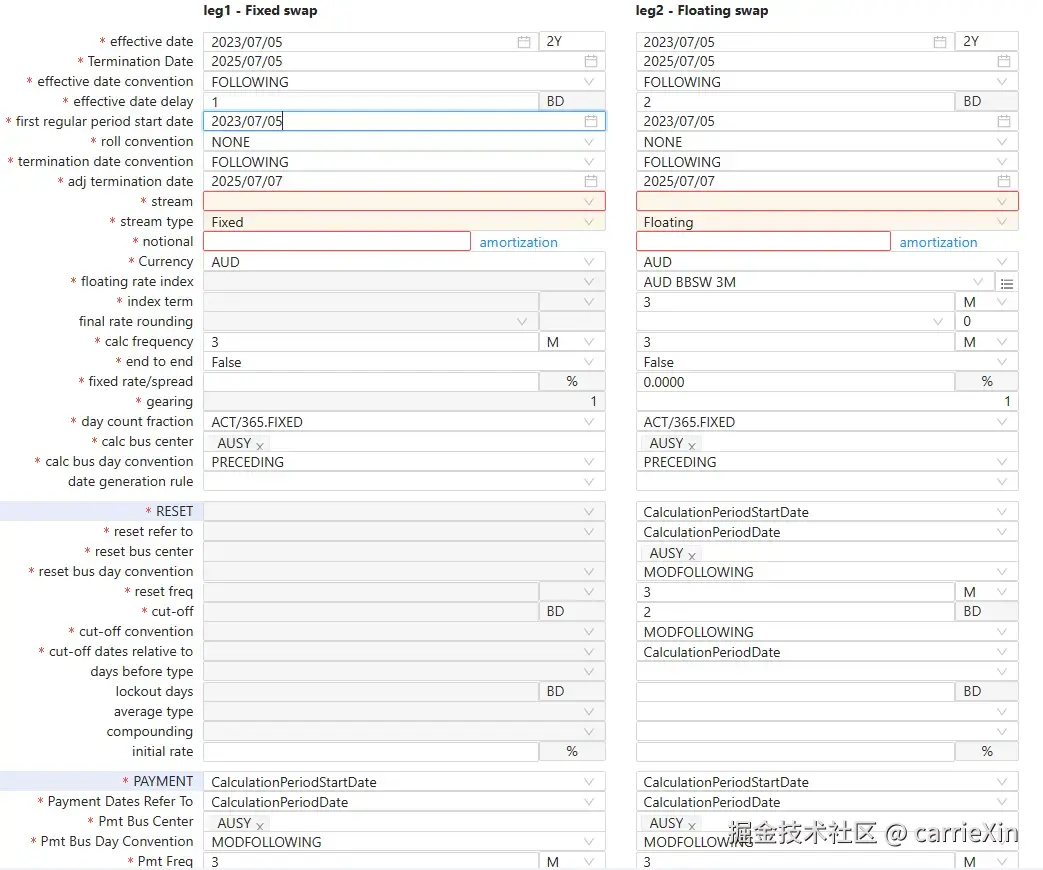The height and width of the screenshot is (870, 1043).
Task: Open leg1 first regular period start date calendar
Action: pos(591,122)
